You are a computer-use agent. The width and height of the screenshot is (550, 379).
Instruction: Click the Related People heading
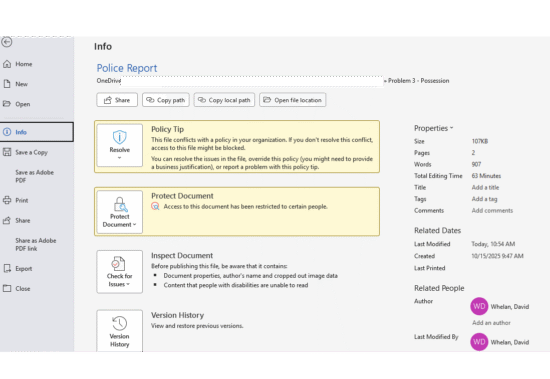(x=439, y=288)
